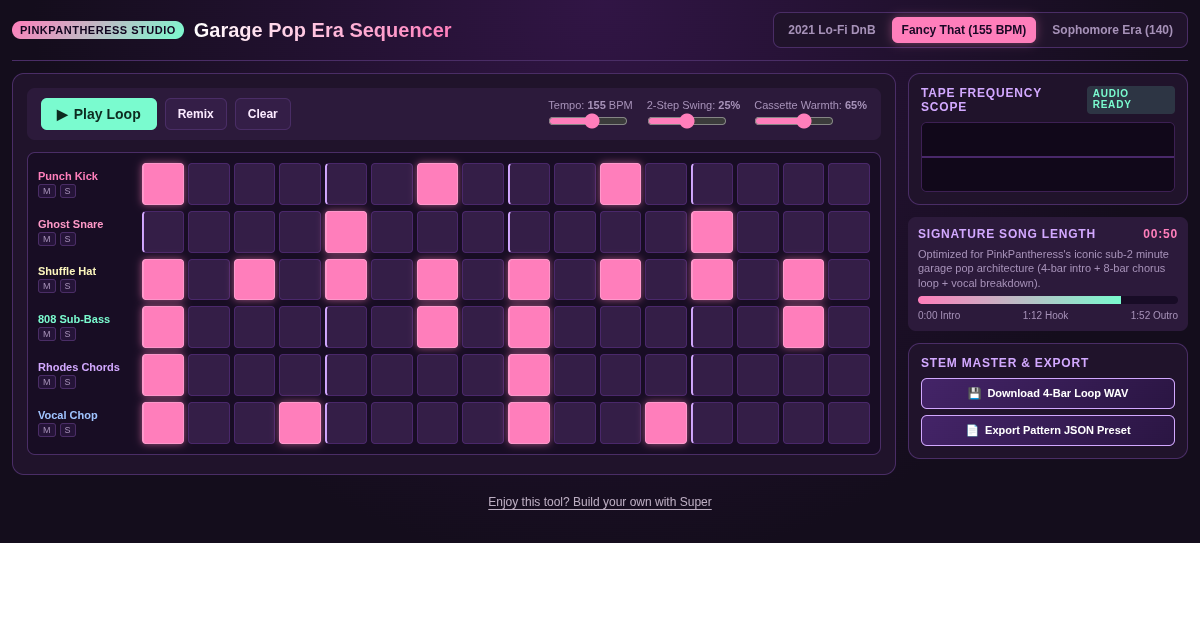Start playback with Play Loop button
The width and height of the screenshot is (1200, 630).
(x=99, y=114)
